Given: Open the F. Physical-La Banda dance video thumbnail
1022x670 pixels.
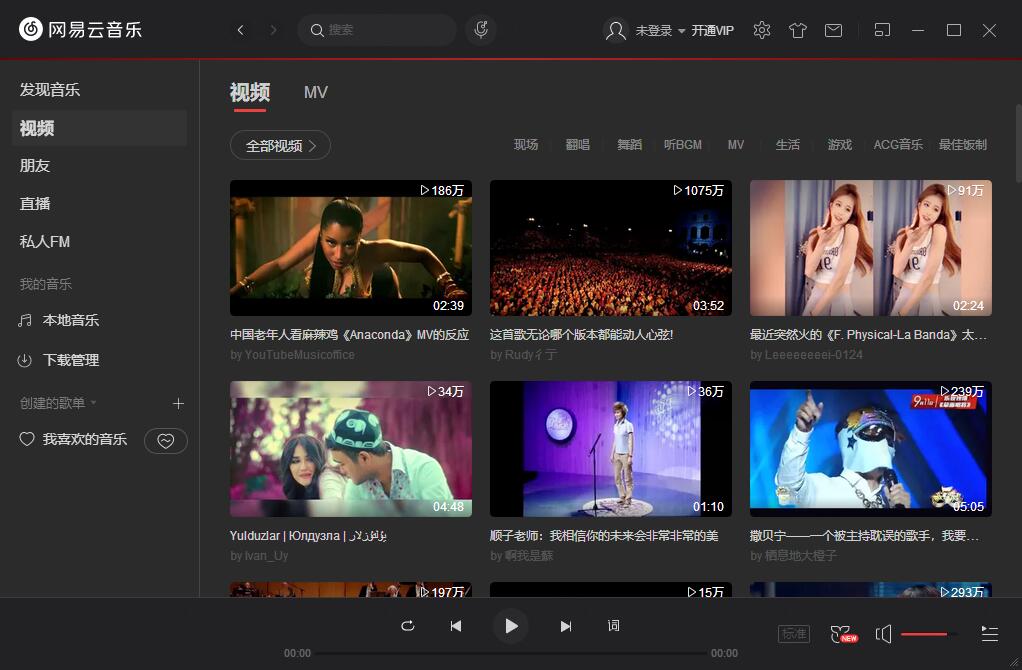Looking at the screenshot, I should tap(871, 248).
